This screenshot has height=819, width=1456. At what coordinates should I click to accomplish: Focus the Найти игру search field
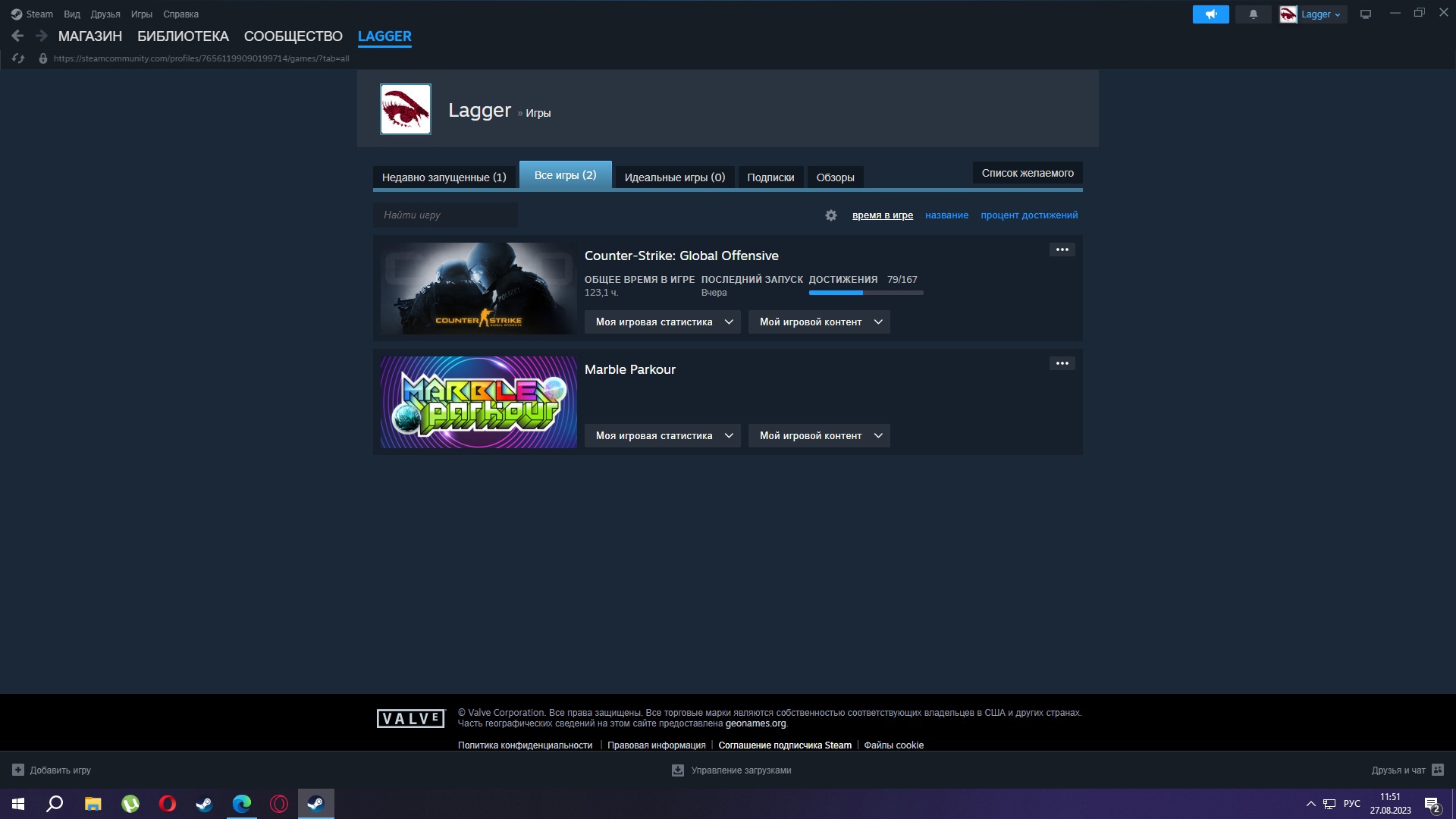445,215
